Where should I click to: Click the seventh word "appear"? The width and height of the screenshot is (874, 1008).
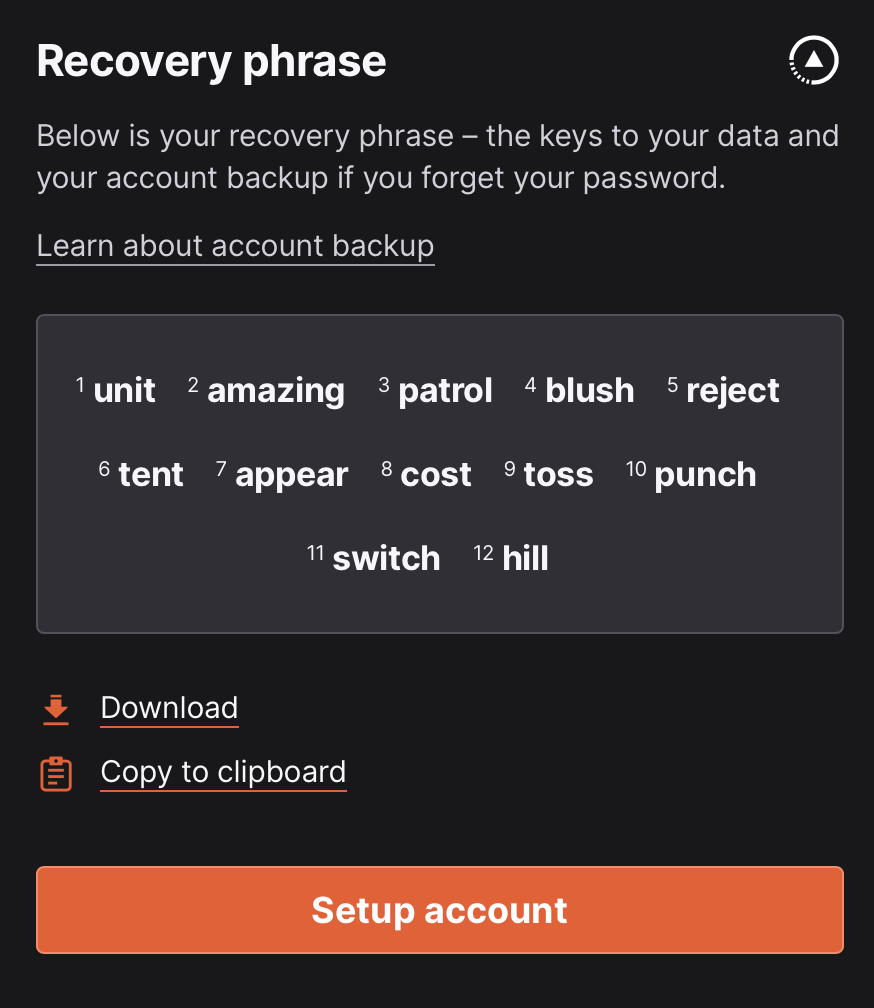[x=291, y=474]
